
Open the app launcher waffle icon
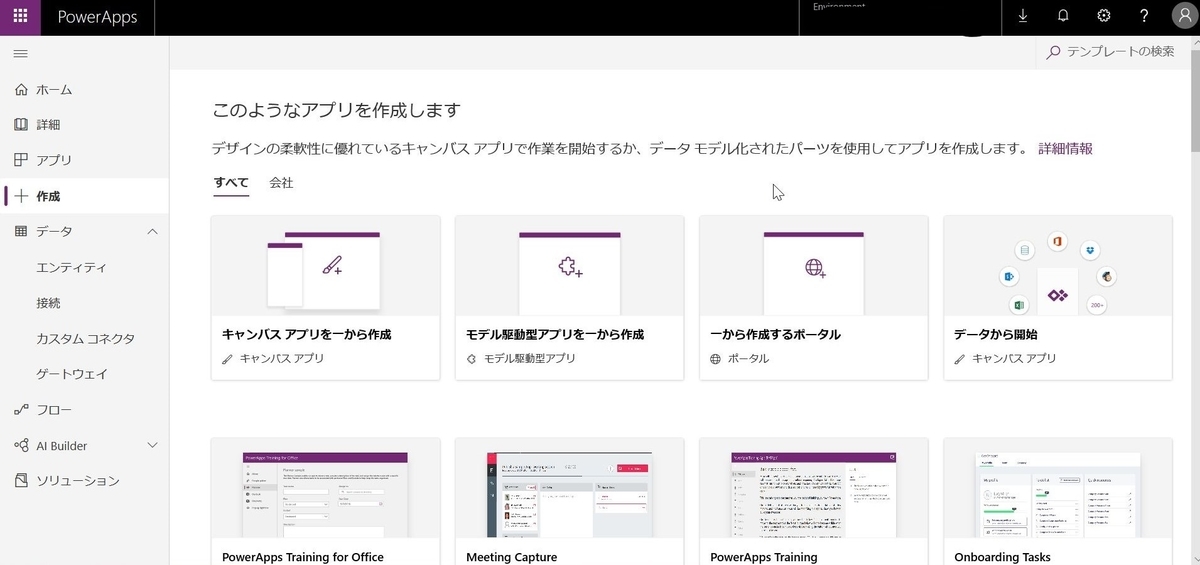[20, 17]
